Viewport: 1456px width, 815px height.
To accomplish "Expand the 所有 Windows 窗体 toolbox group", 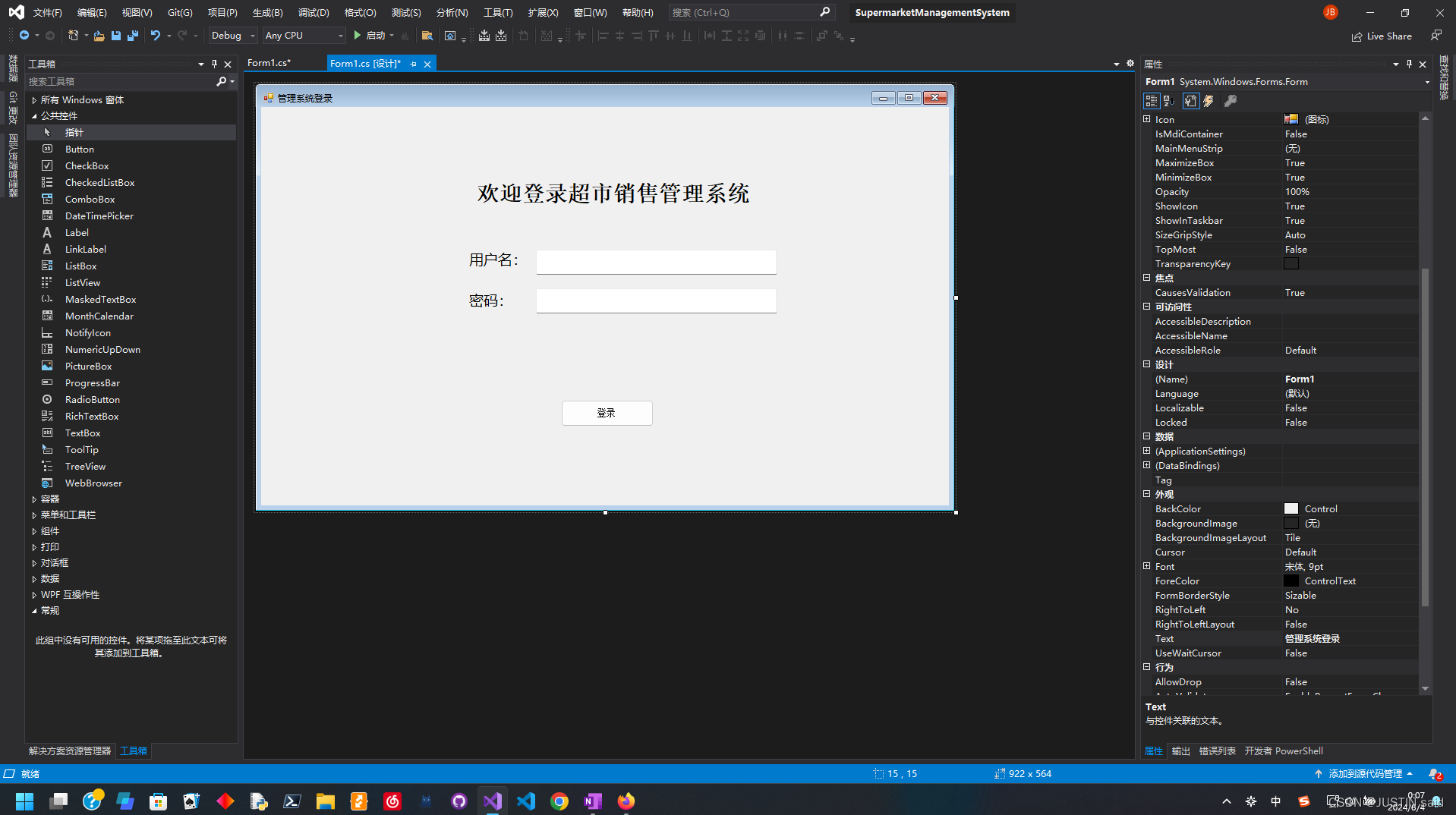I will 34,100.
